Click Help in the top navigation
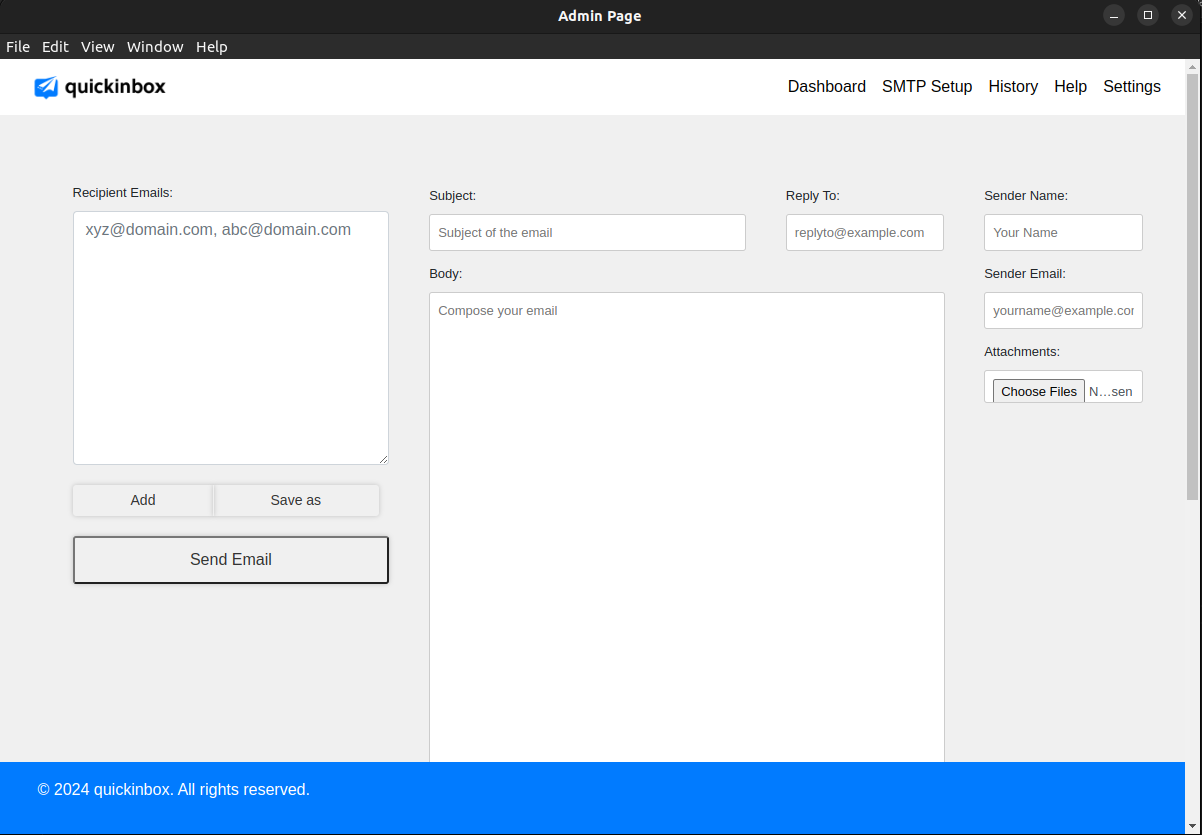1202x835 pixels. (x=1070, y=87)
